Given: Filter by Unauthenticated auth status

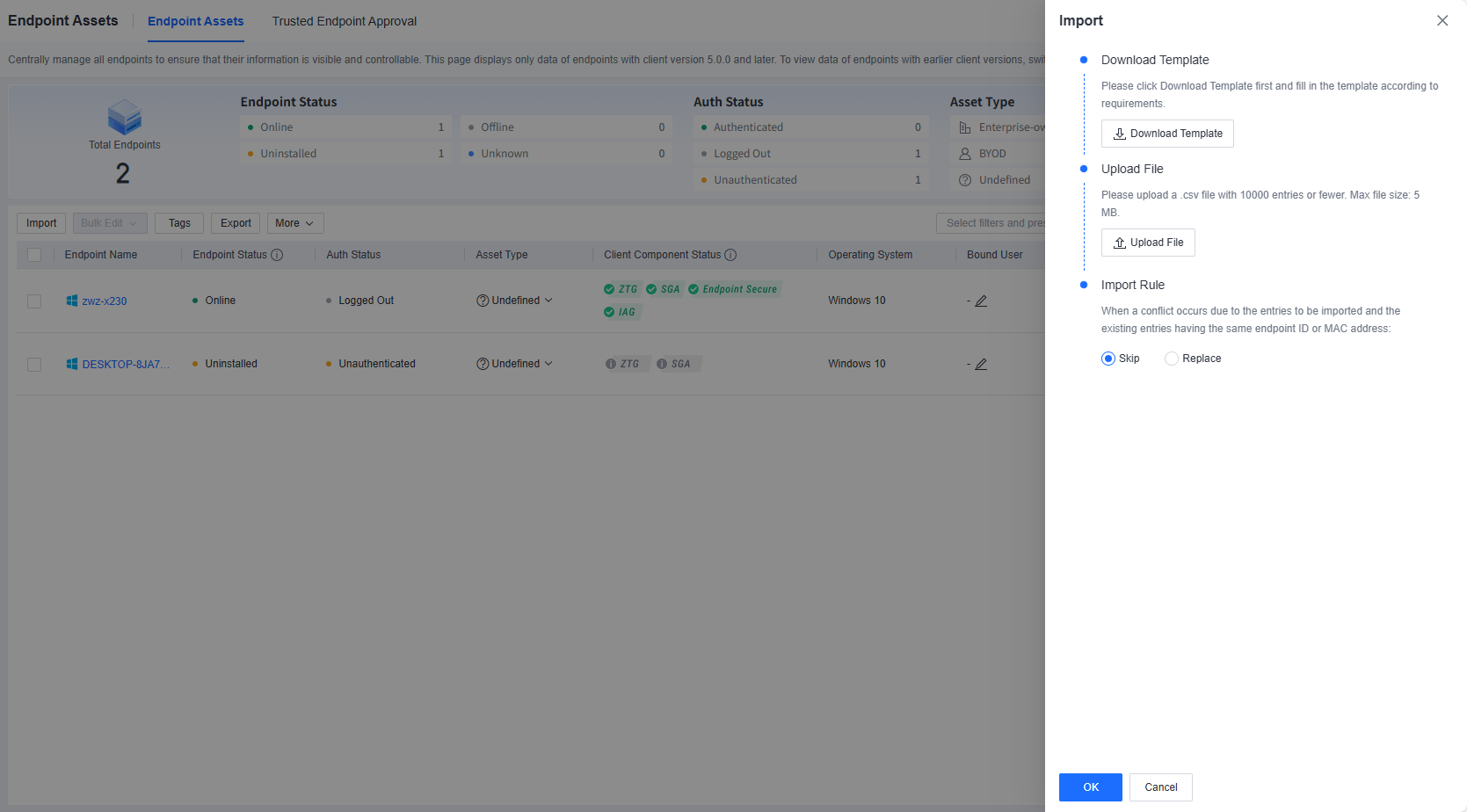Looking at the screenshot, I should coord(811,180).
